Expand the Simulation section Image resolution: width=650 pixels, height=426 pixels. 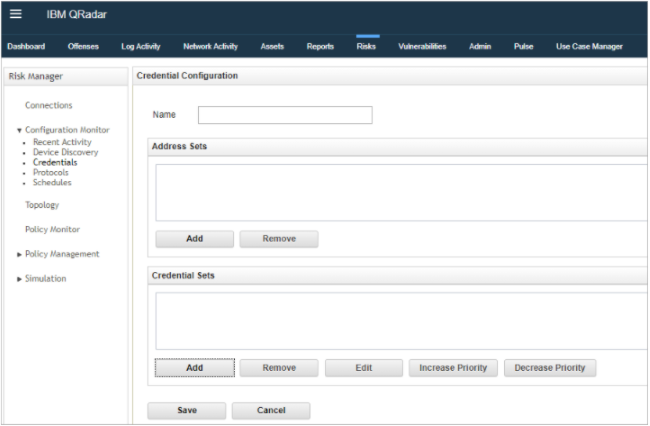pyautogui.click(x=19, y=279)
